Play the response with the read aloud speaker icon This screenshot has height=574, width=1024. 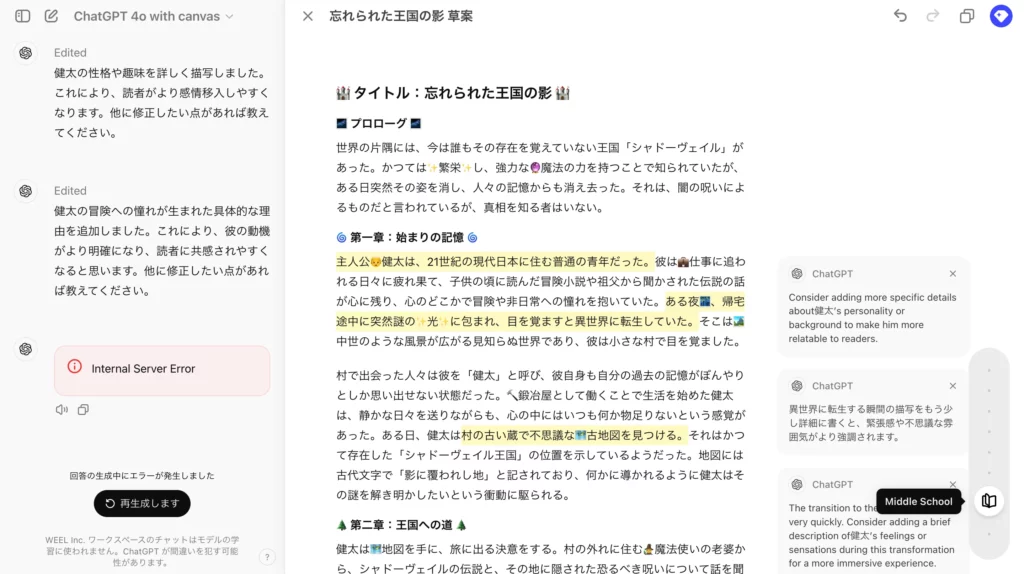(62, 409)
